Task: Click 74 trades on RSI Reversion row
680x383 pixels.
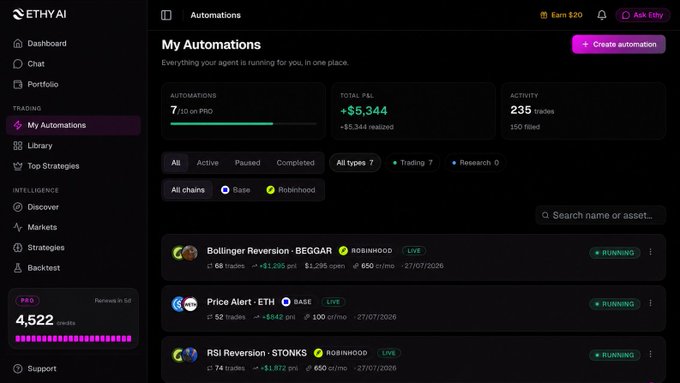Action: click(x=226, y=368)
